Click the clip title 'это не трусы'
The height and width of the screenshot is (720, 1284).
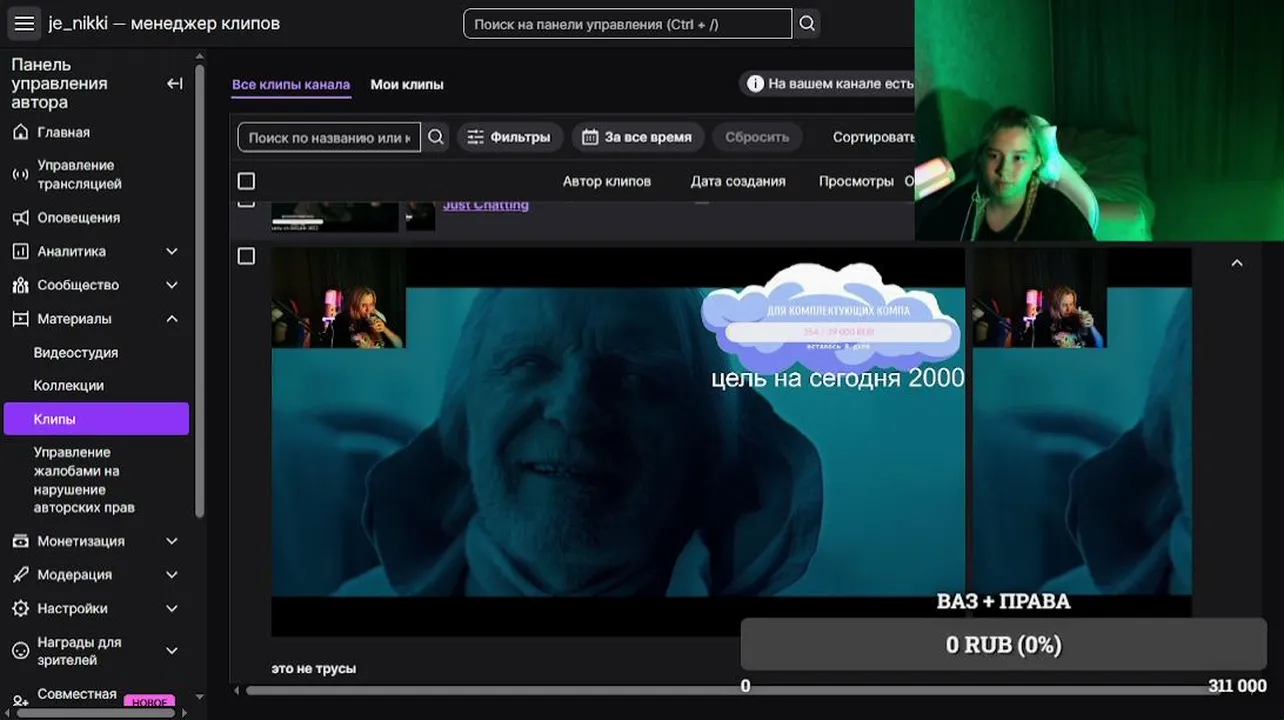coord(314,668)
